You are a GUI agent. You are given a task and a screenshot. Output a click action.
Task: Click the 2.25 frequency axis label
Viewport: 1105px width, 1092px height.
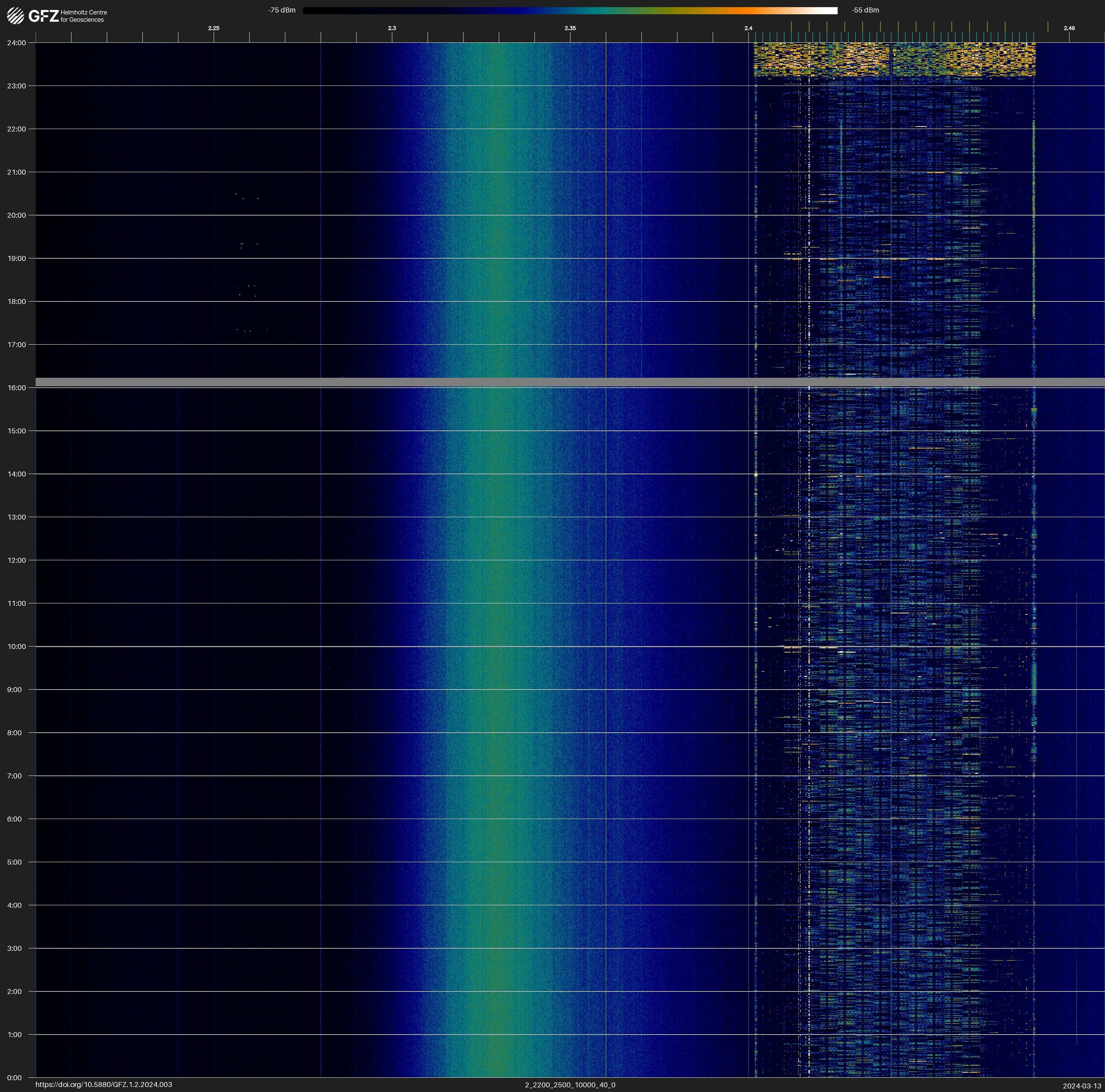[x=213, y=28]
